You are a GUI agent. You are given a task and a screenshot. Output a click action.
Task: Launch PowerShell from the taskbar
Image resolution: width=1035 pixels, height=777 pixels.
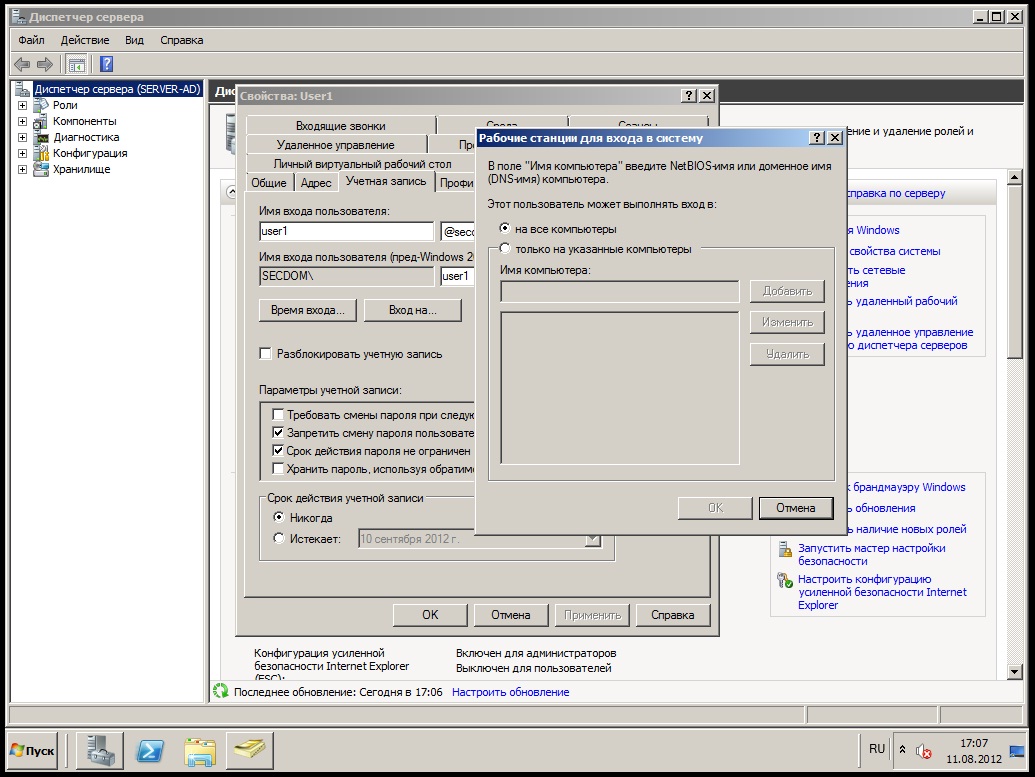150,751
